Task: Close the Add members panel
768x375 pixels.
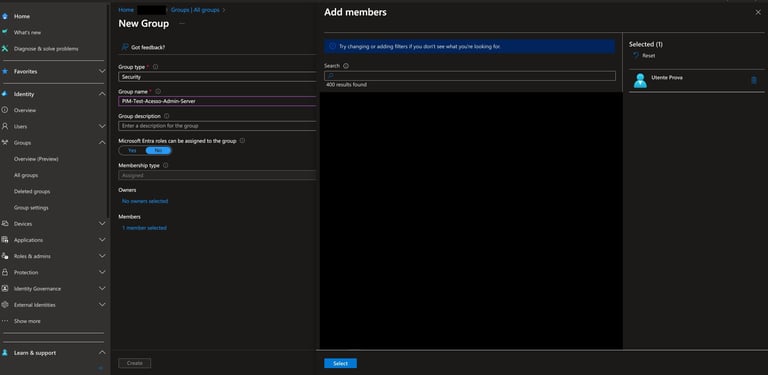Action: 758,12
